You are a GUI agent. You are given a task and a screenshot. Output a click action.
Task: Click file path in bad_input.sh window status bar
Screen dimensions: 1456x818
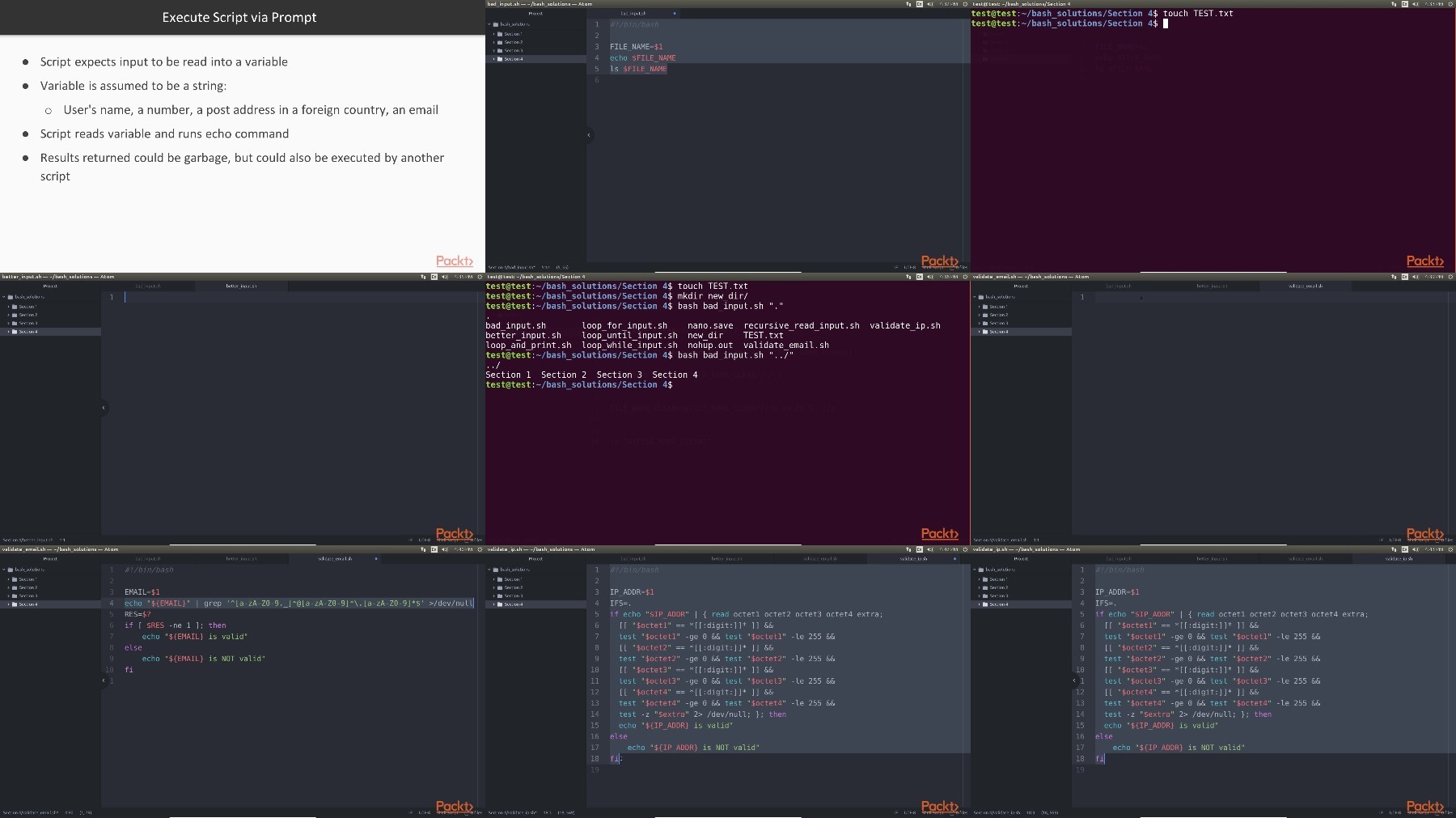[x=512, y=267]
